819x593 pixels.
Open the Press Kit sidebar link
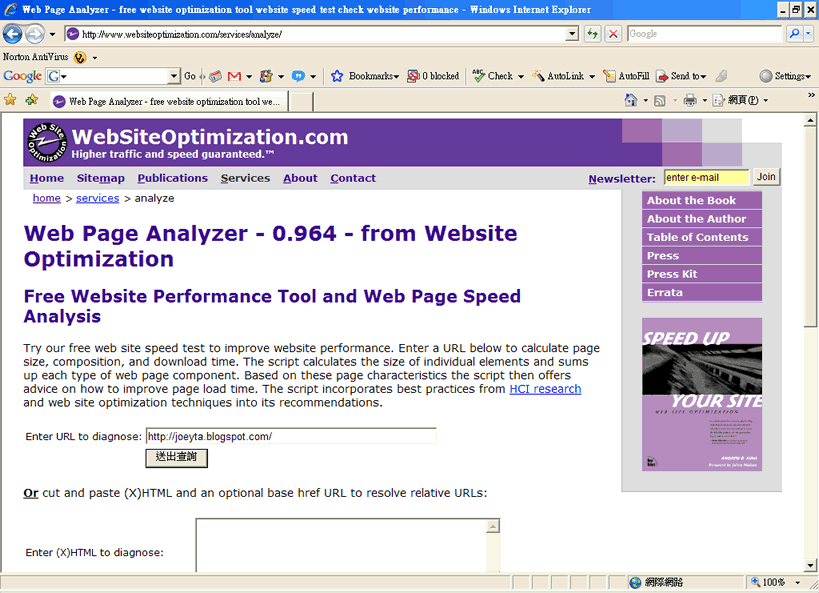tap(701, 274)
